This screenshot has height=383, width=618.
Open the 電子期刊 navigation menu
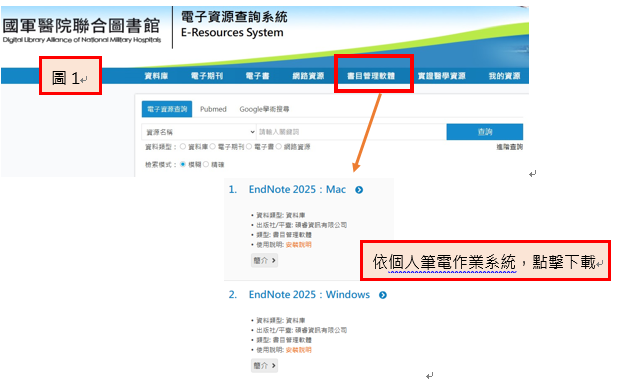tap(207, 76)
